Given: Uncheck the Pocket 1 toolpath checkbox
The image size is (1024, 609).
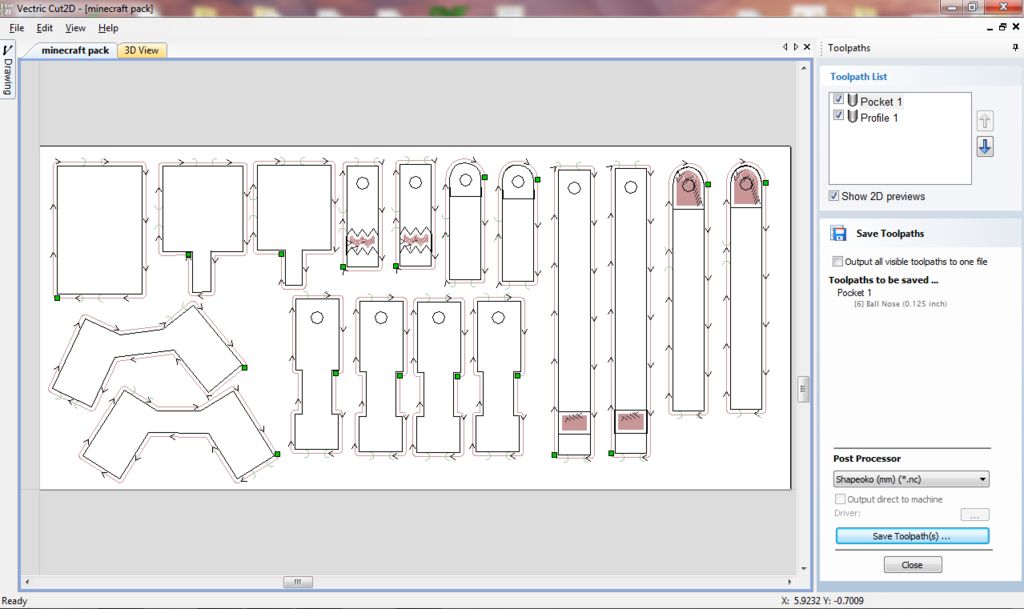Looking at the screenshot, I should pyautogui.click(x=839, y=100).
